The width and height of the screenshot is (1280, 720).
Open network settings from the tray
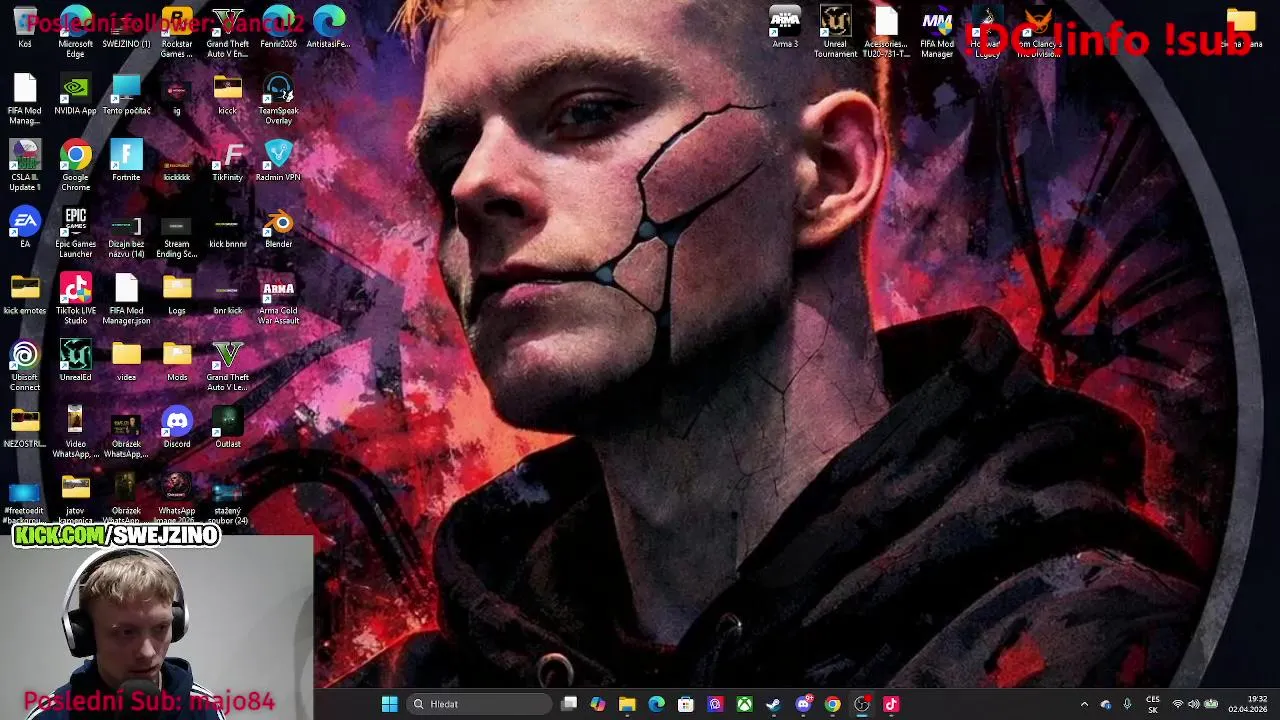[1177, 704]
